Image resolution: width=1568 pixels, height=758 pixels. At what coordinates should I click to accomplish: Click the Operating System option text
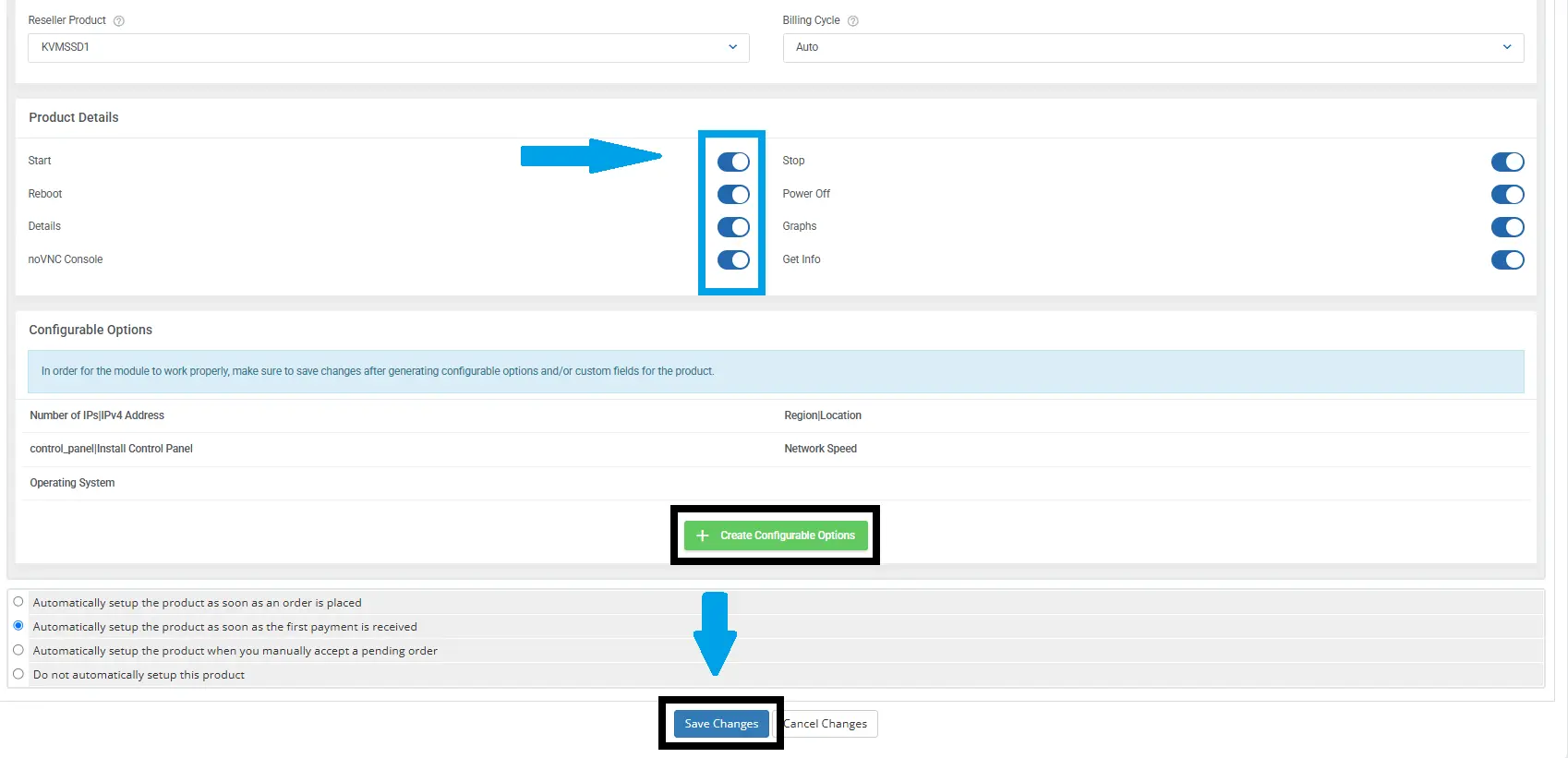click(72, 483)
